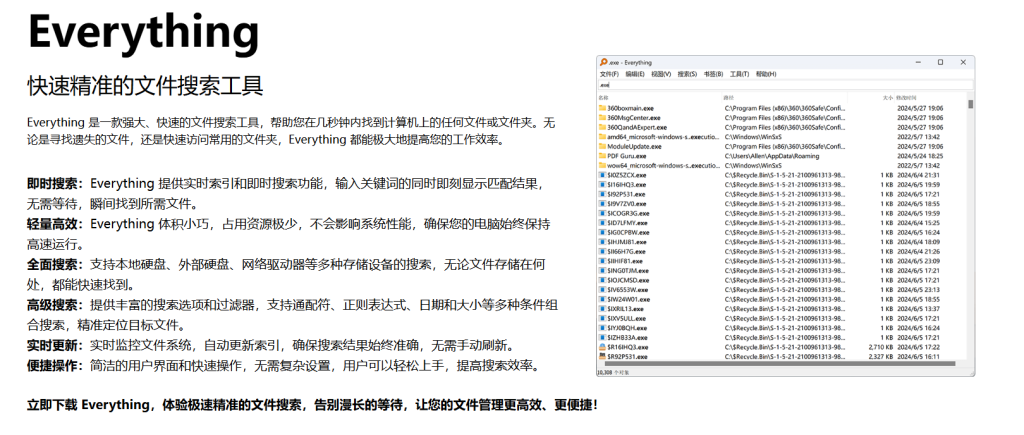
Task: Click the horizontal scrollbar at list bottom
Action: click(780, 364)
